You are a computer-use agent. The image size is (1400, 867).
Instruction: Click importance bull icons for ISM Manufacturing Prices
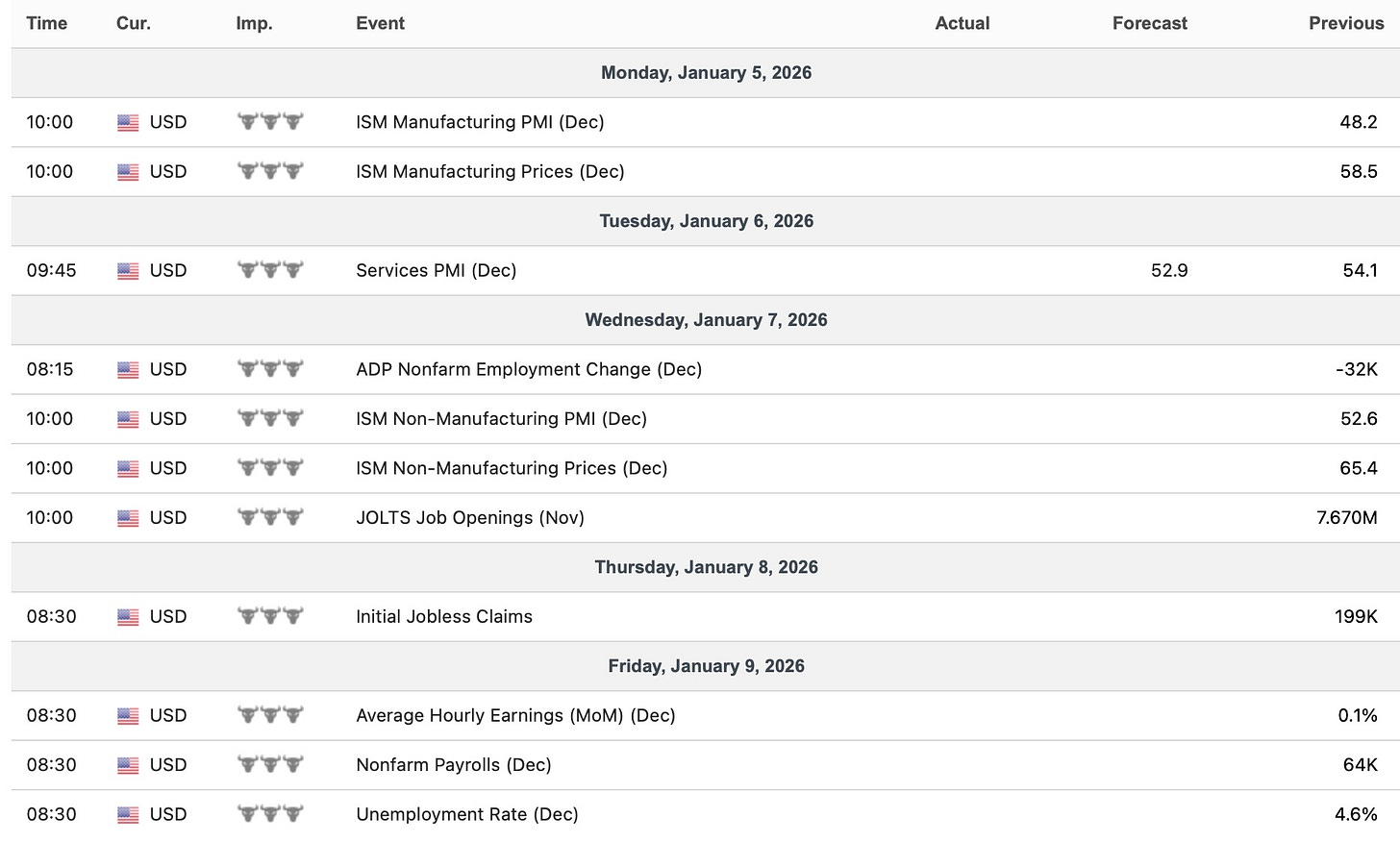[x=270, y=171]
